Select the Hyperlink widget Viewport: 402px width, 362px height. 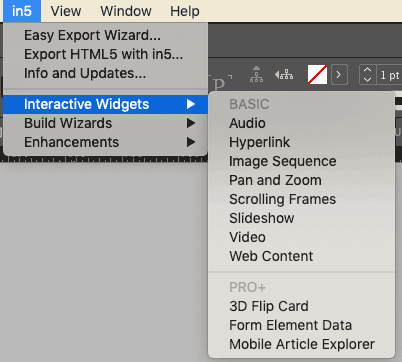click(301, 142)
